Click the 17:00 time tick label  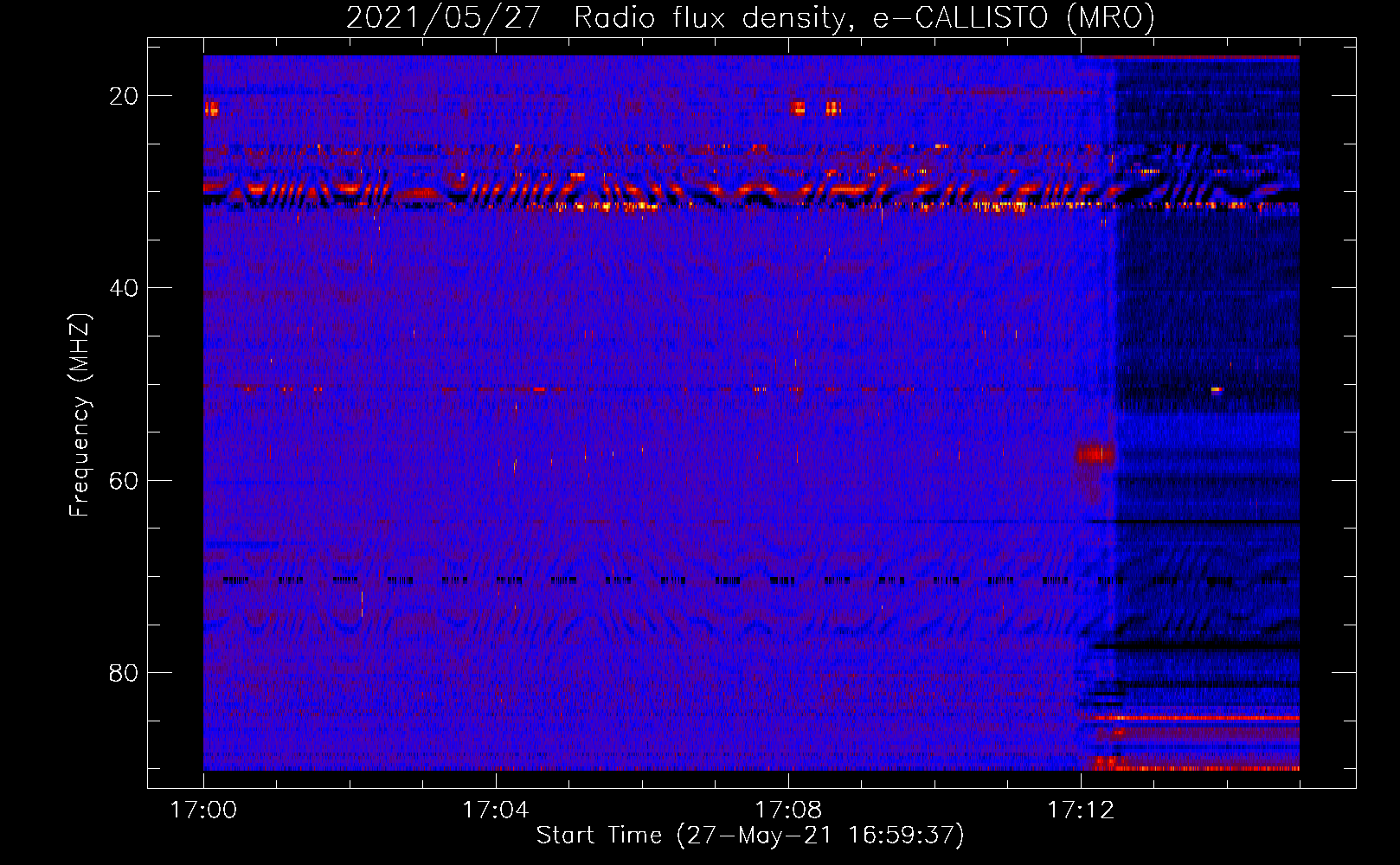[203, 811]
